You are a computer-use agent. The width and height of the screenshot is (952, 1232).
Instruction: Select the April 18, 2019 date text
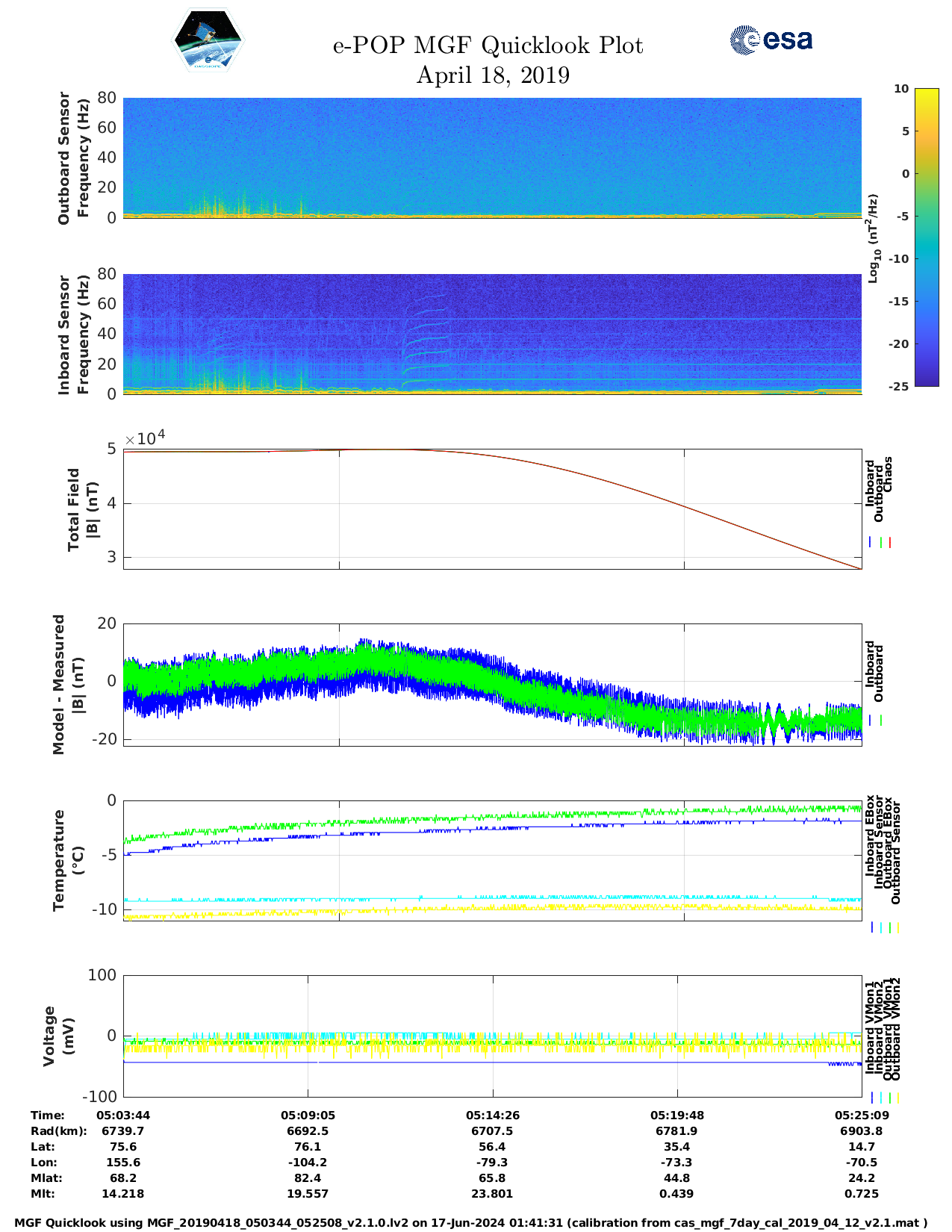coord(492,75)
